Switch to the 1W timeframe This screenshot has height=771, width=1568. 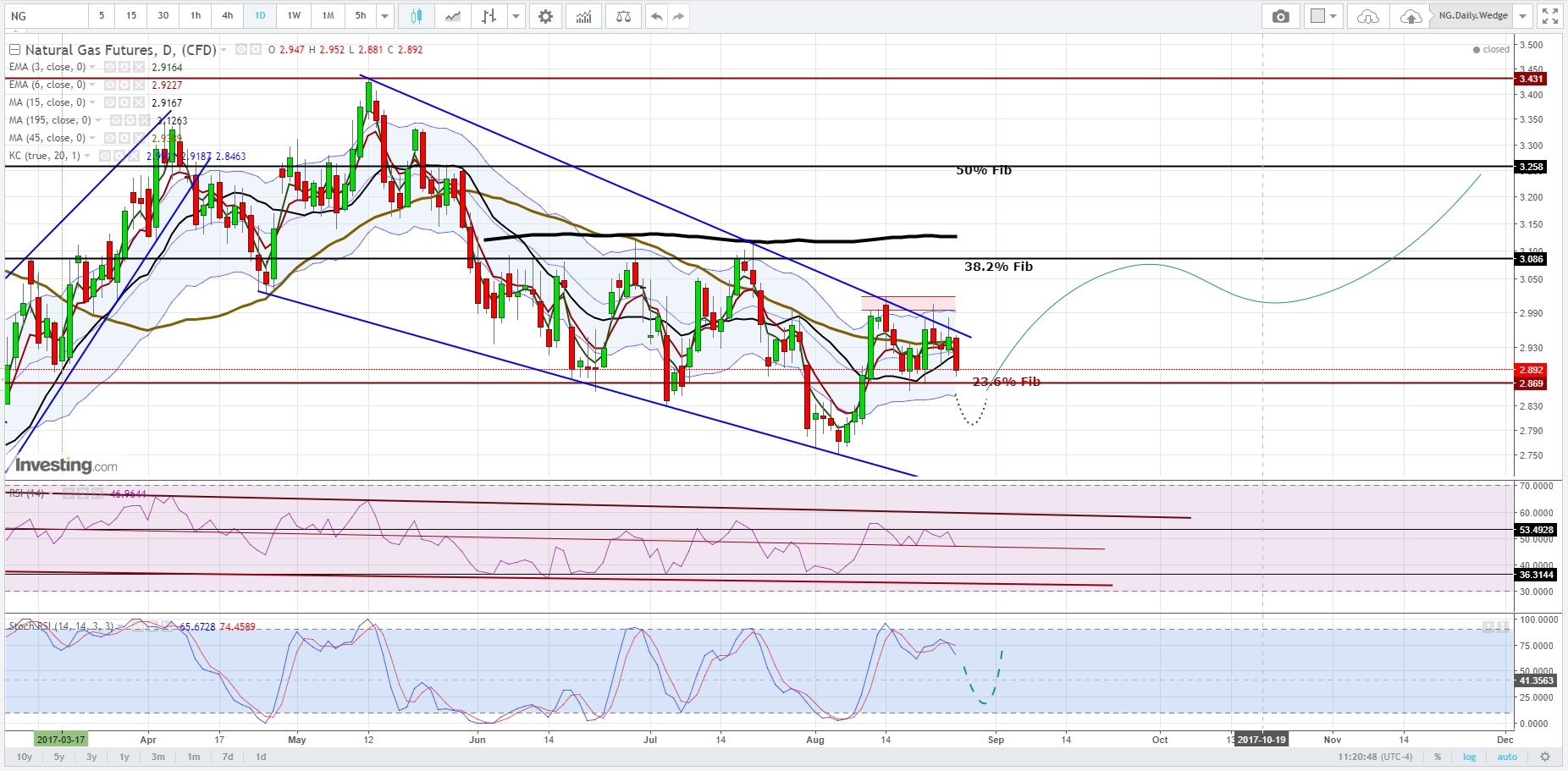(294, 16)
